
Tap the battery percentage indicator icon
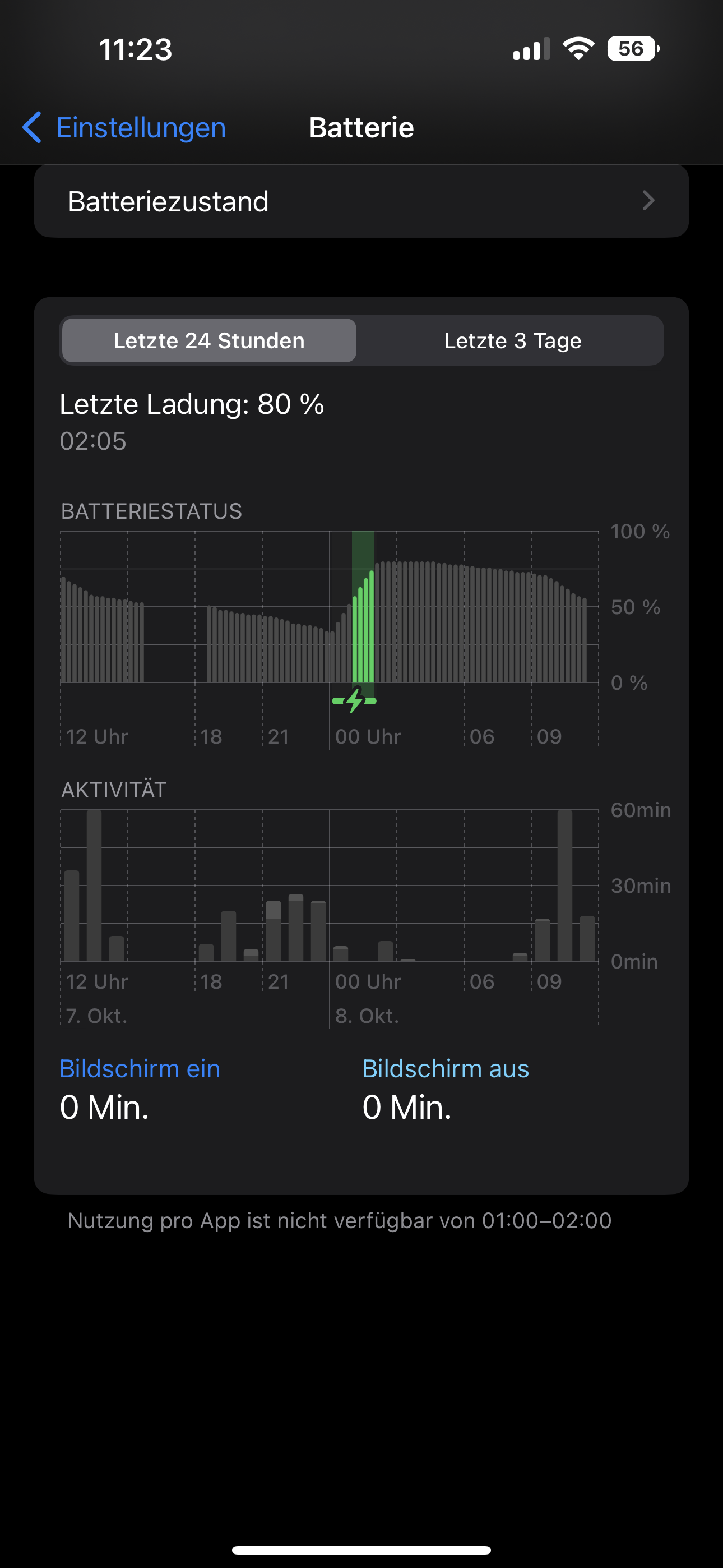pyautogui.click(x=632, y=49)
